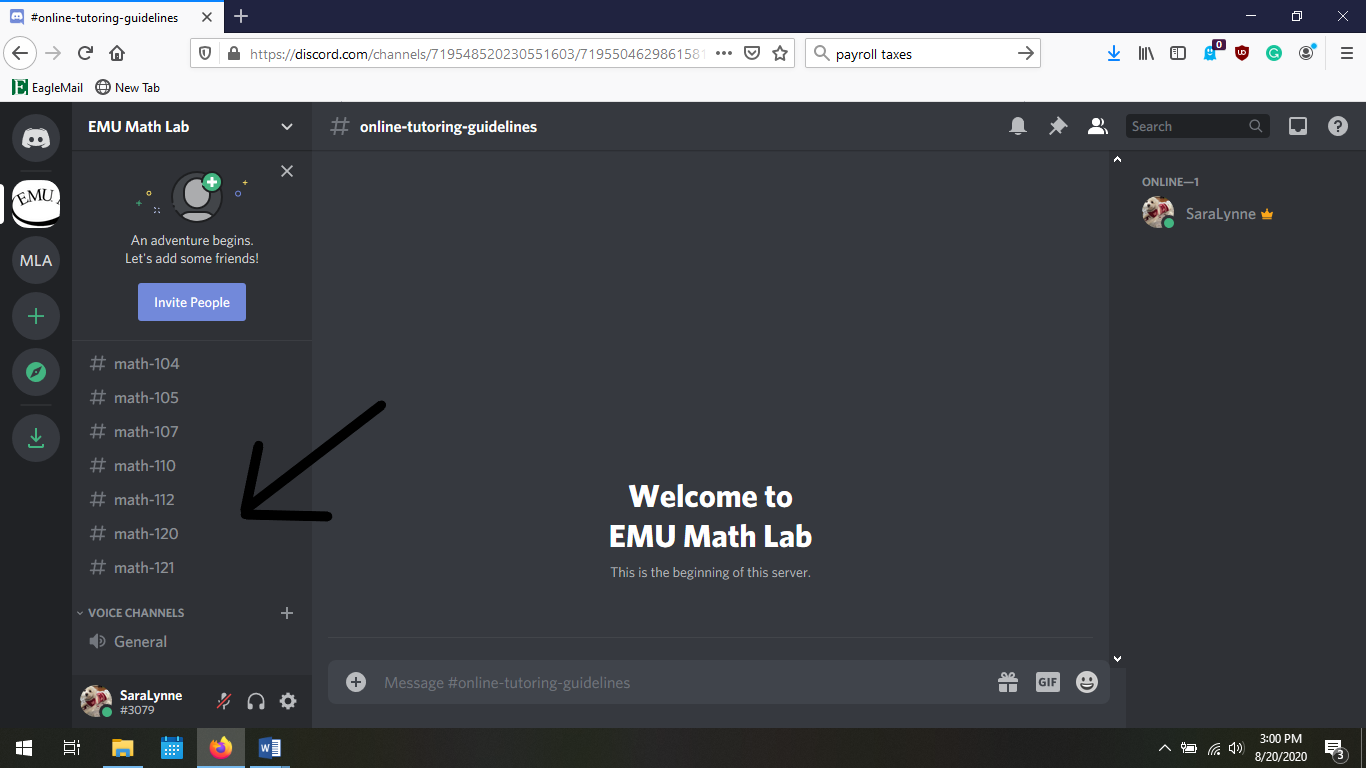
Task: Open the math-120 channel
Action: (192, 534)
